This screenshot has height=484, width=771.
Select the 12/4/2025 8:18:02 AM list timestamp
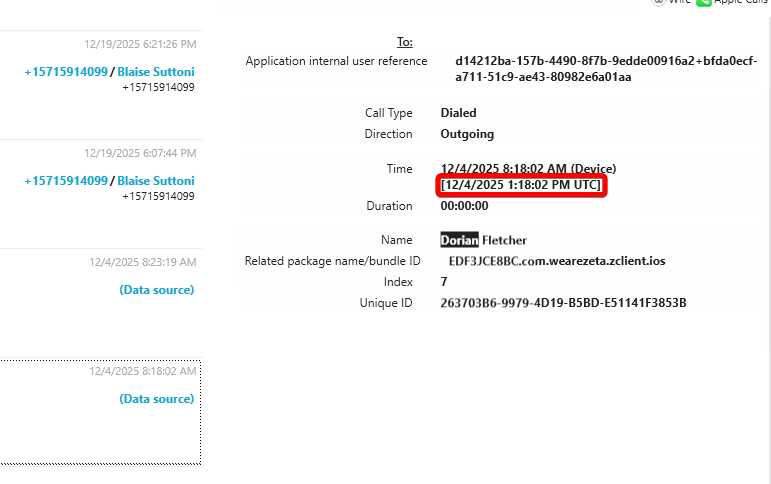(x=143, y=371)
